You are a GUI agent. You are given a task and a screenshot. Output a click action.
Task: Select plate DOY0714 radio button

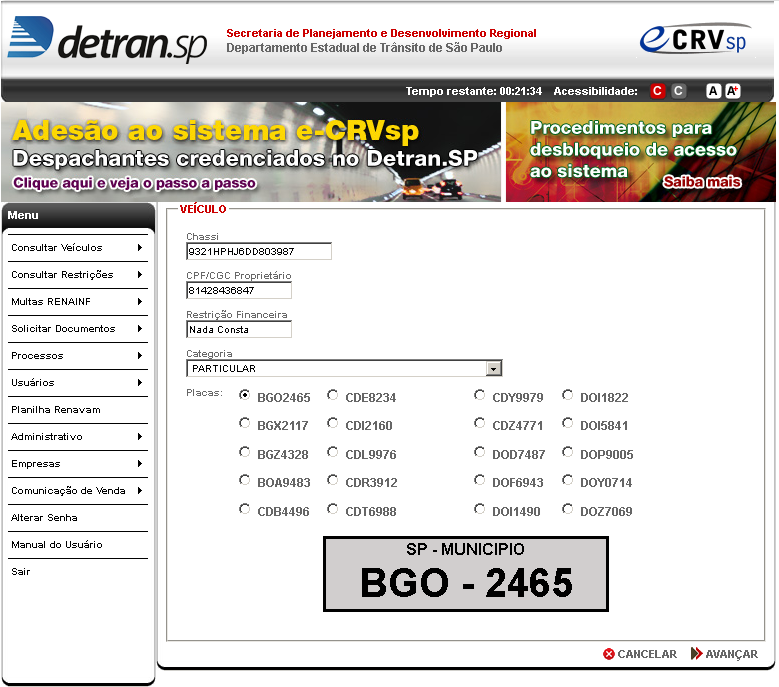(567, 480)
